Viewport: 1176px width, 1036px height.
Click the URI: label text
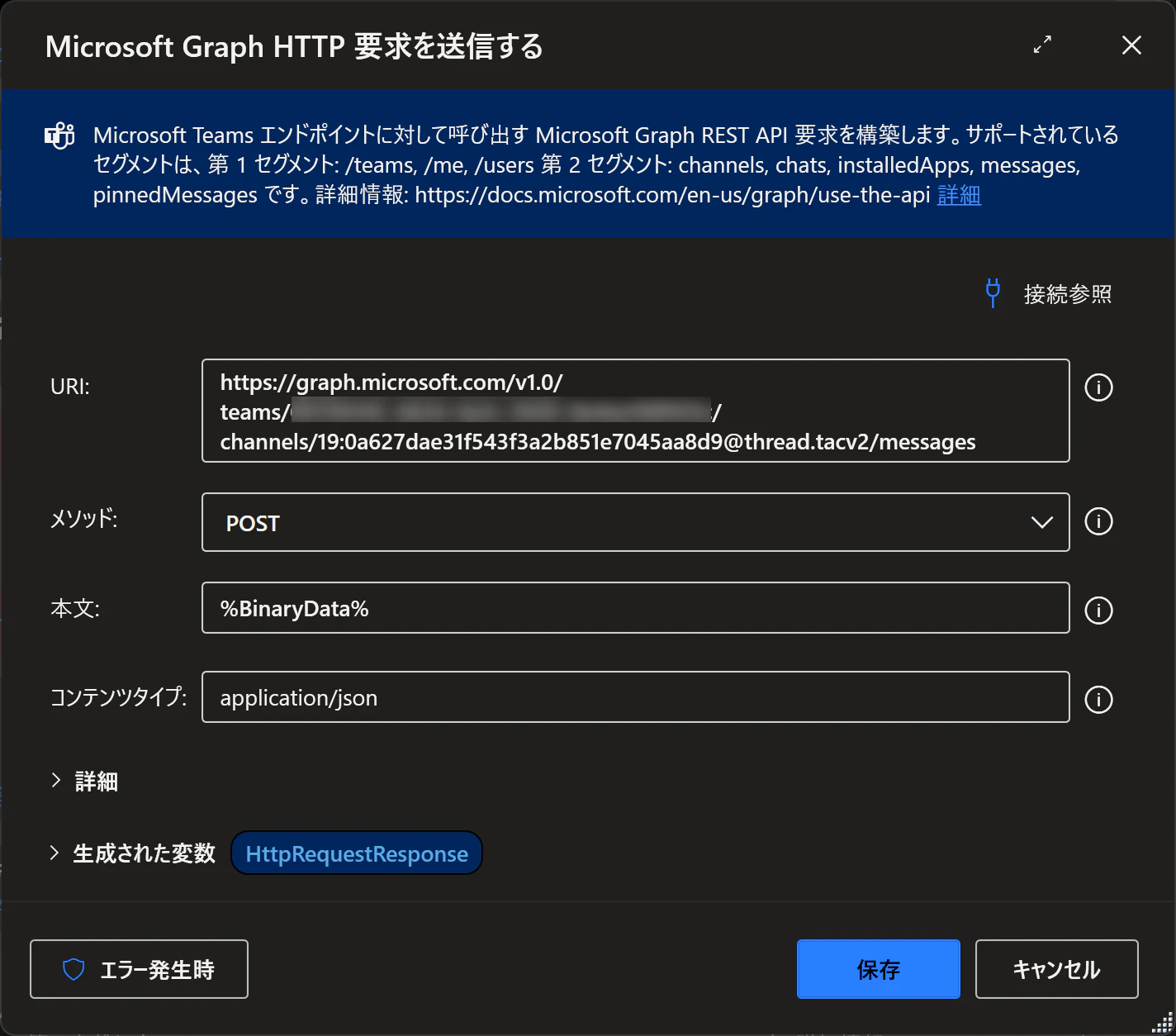[x=70, y=387]
